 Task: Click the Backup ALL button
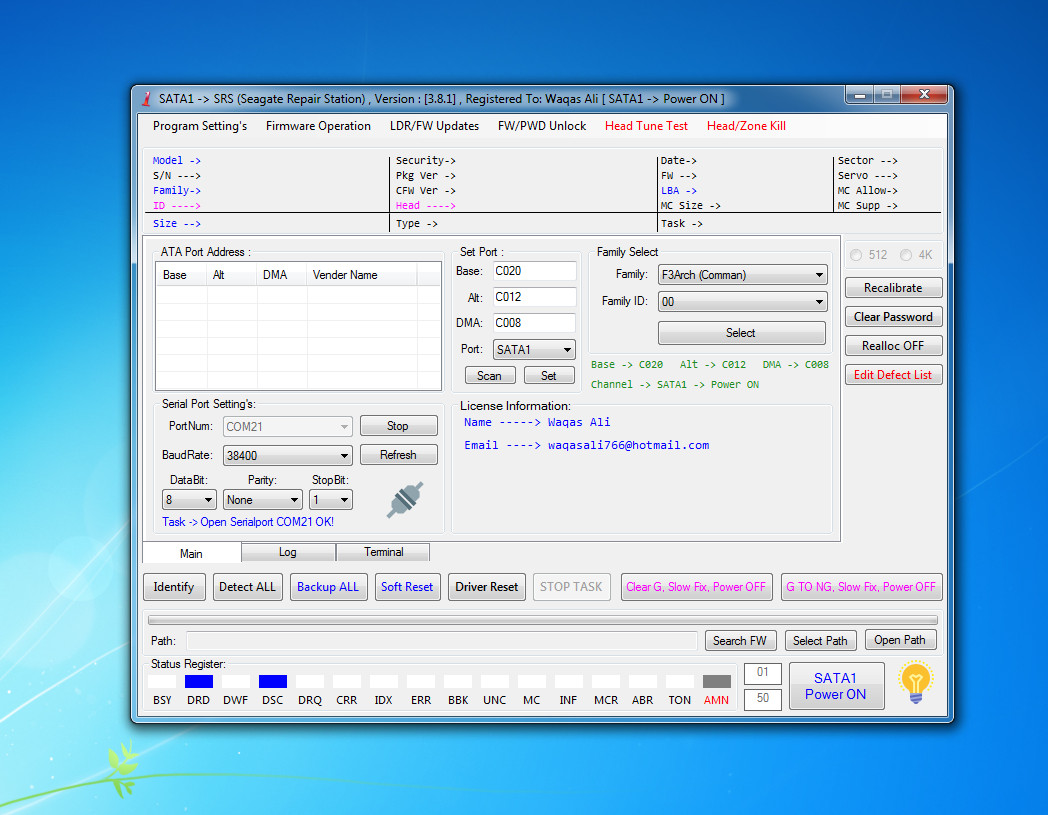(x=328, y=587)
